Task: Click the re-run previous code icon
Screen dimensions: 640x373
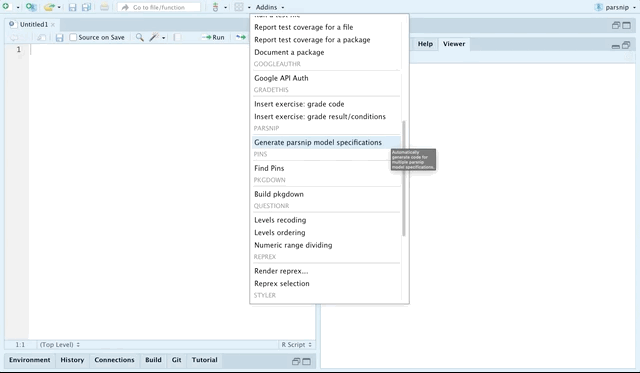Action: click(241, 37)
